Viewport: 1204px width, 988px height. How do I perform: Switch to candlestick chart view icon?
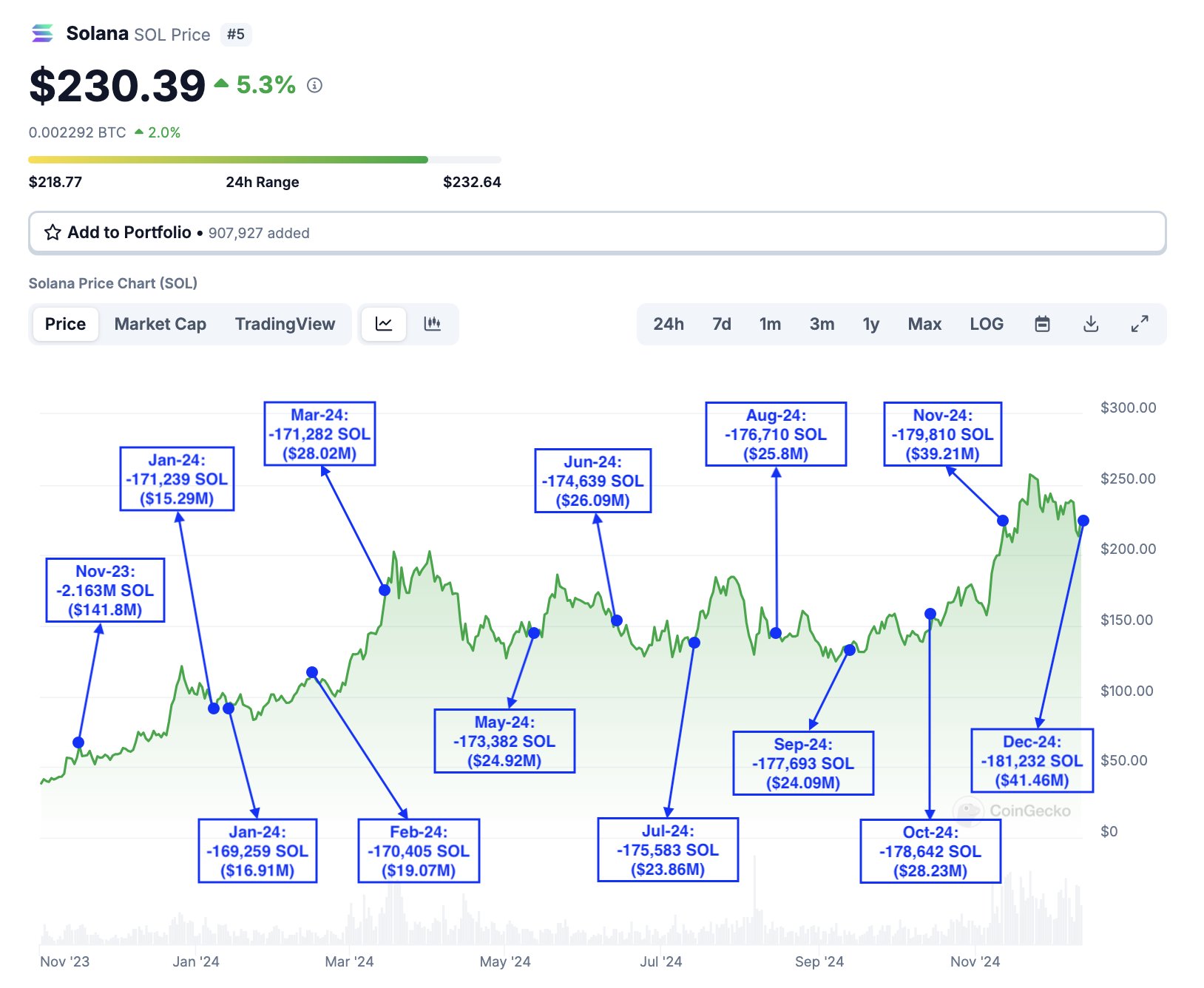[x=432, y=324]
